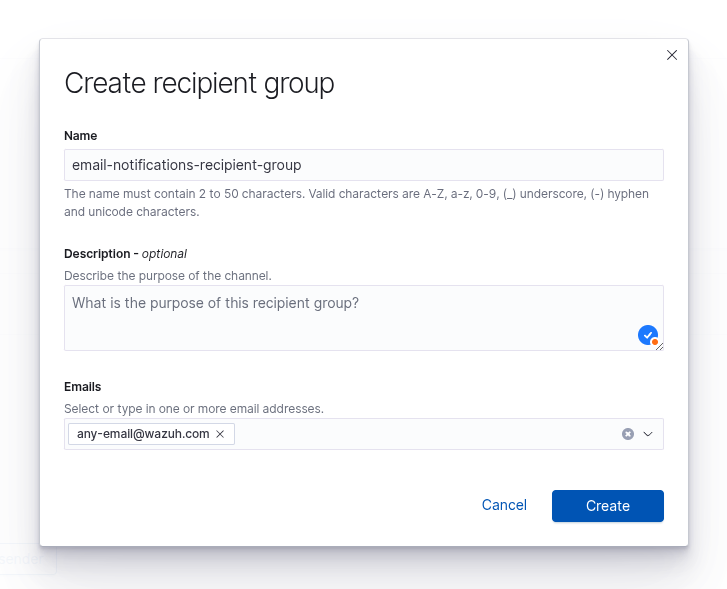
Task: Close the Create recipient group dialog
Action: click(x=671, y=55)
